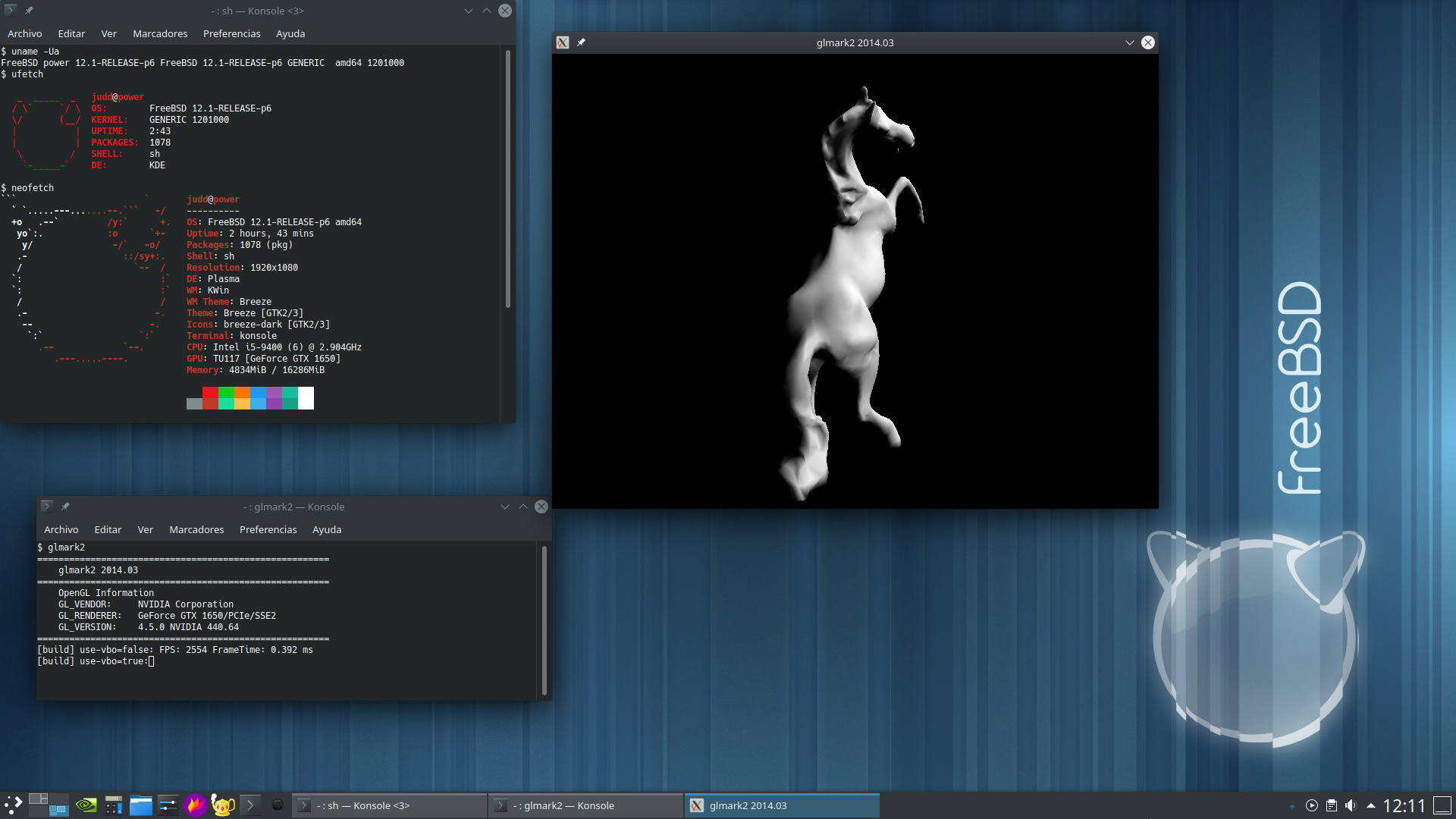Open the audio volume tray icon

pos(1351,805)
